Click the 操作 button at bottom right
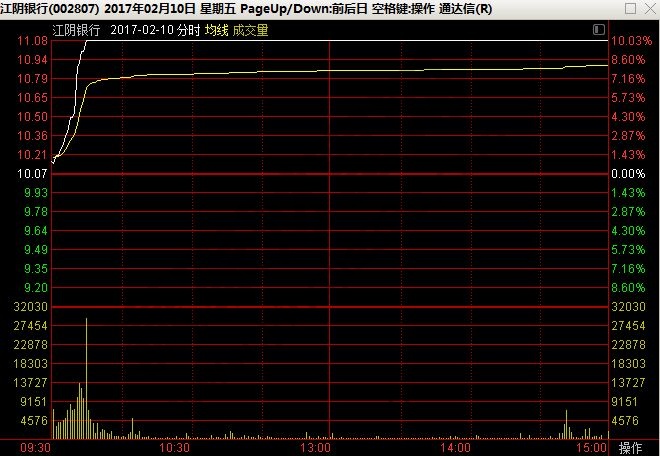Screen dimensions: 660x456 [x=631, y=447]
